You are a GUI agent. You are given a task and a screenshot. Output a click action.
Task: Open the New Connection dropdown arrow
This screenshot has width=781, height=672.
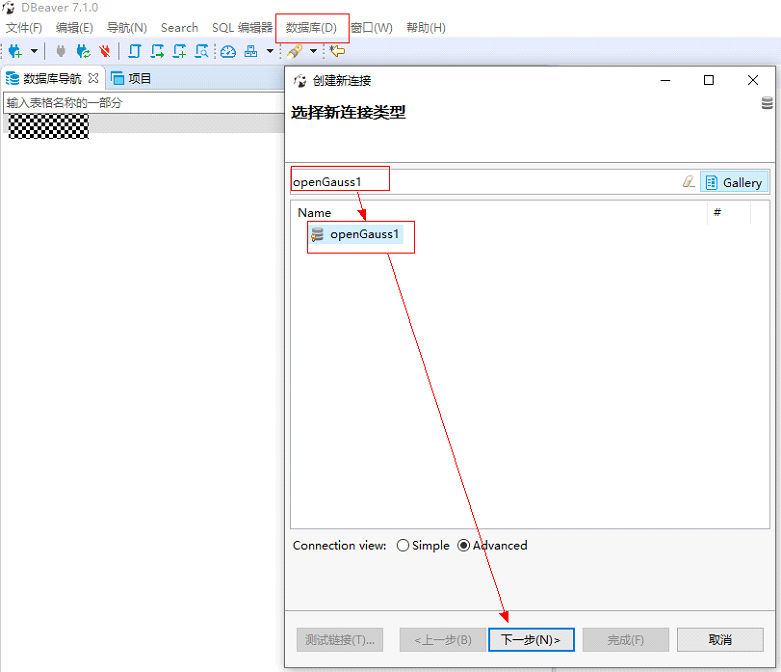pyautogui.click(x=34, y=51)
